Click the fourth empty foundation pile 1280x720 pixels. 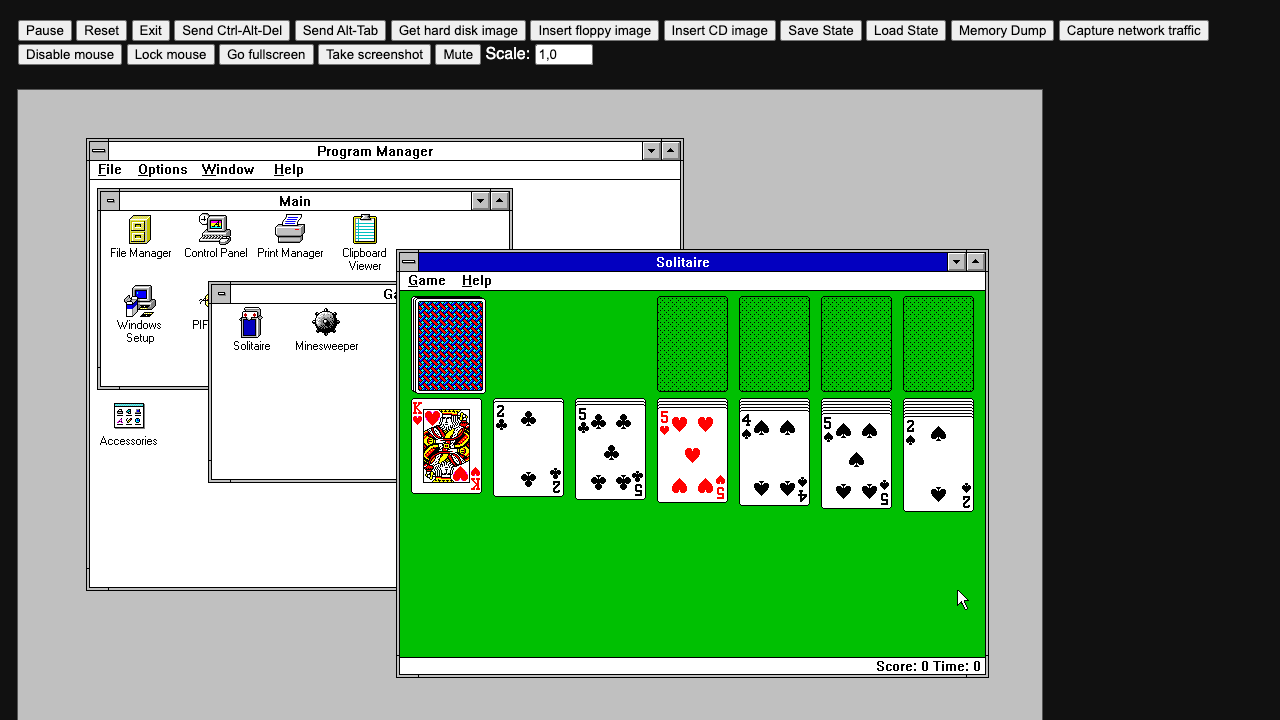click(939, 344)
